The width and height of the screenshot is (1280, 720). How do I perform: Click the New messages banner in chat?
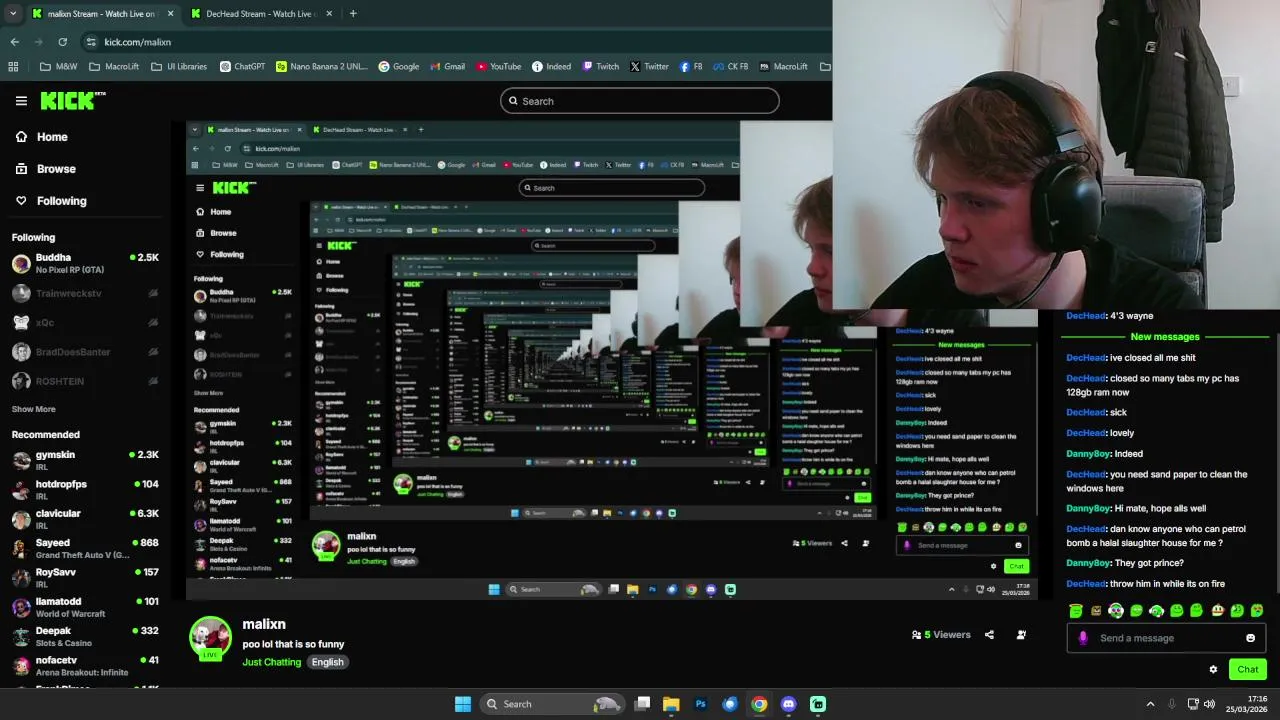coord(1164,337)
